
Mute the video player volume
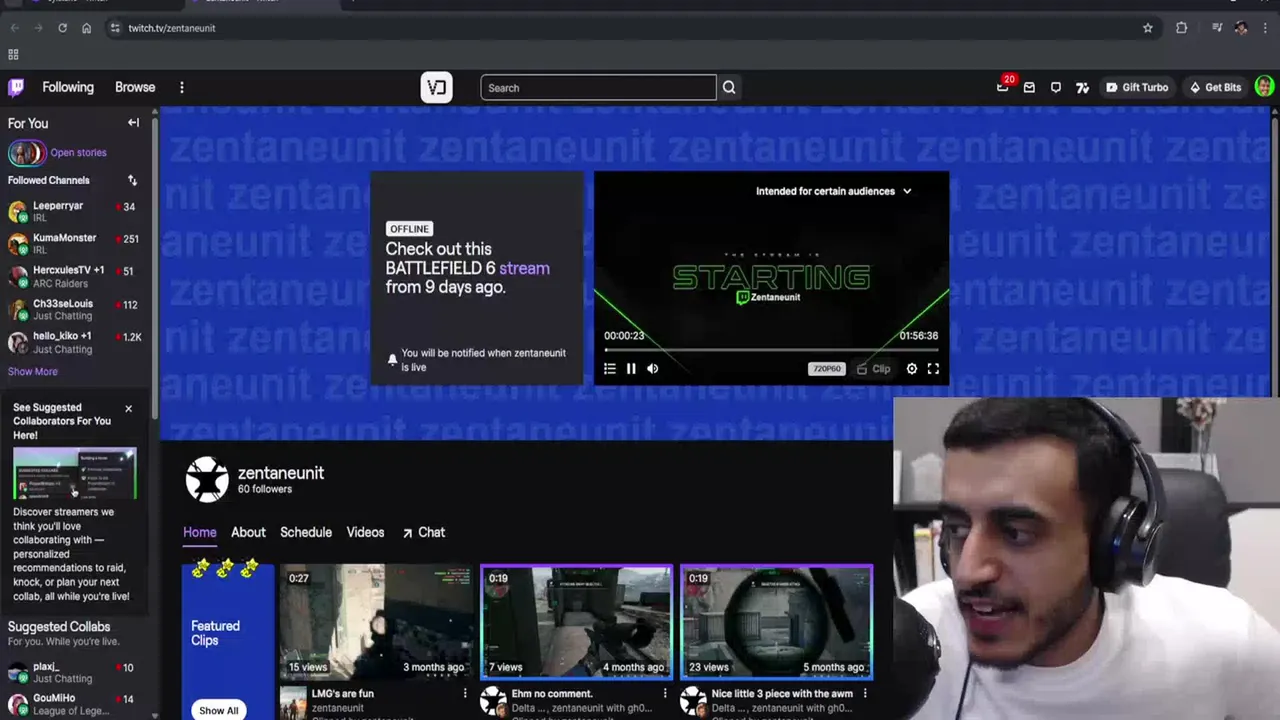click(x=652, y=369)
